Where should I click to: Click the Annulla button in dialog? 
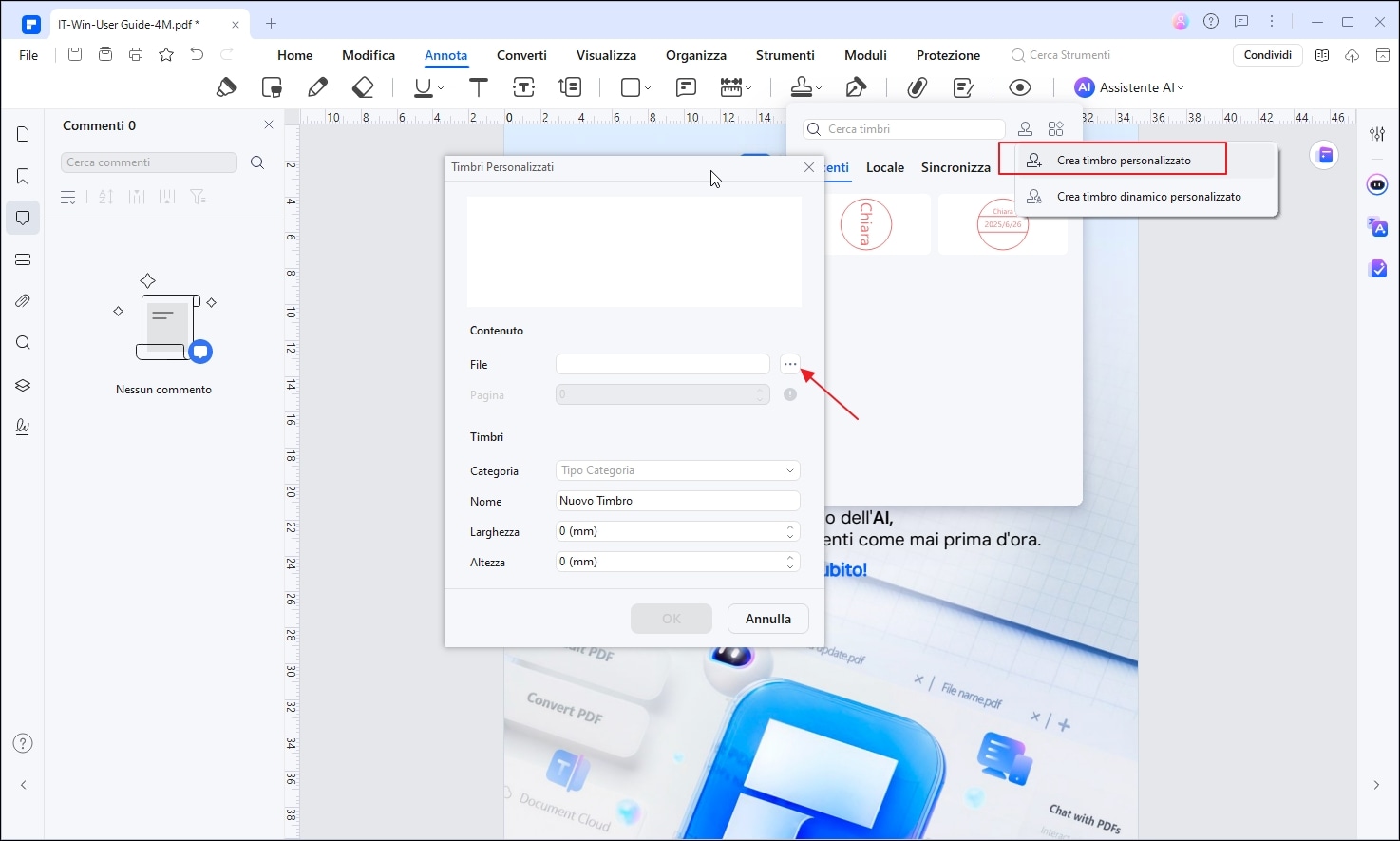click(768, 619)
